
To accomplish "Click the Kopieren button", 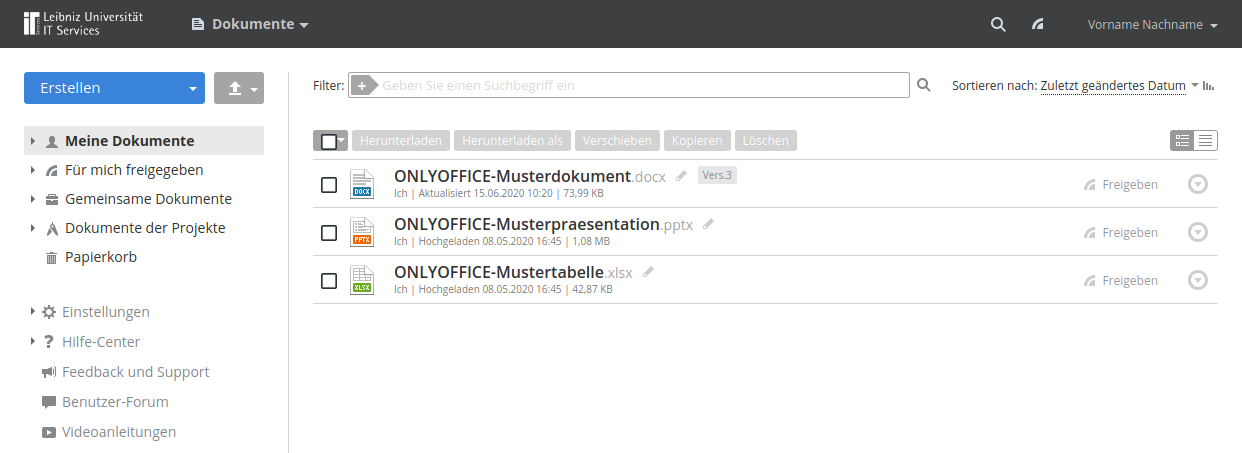I will 697,141.
